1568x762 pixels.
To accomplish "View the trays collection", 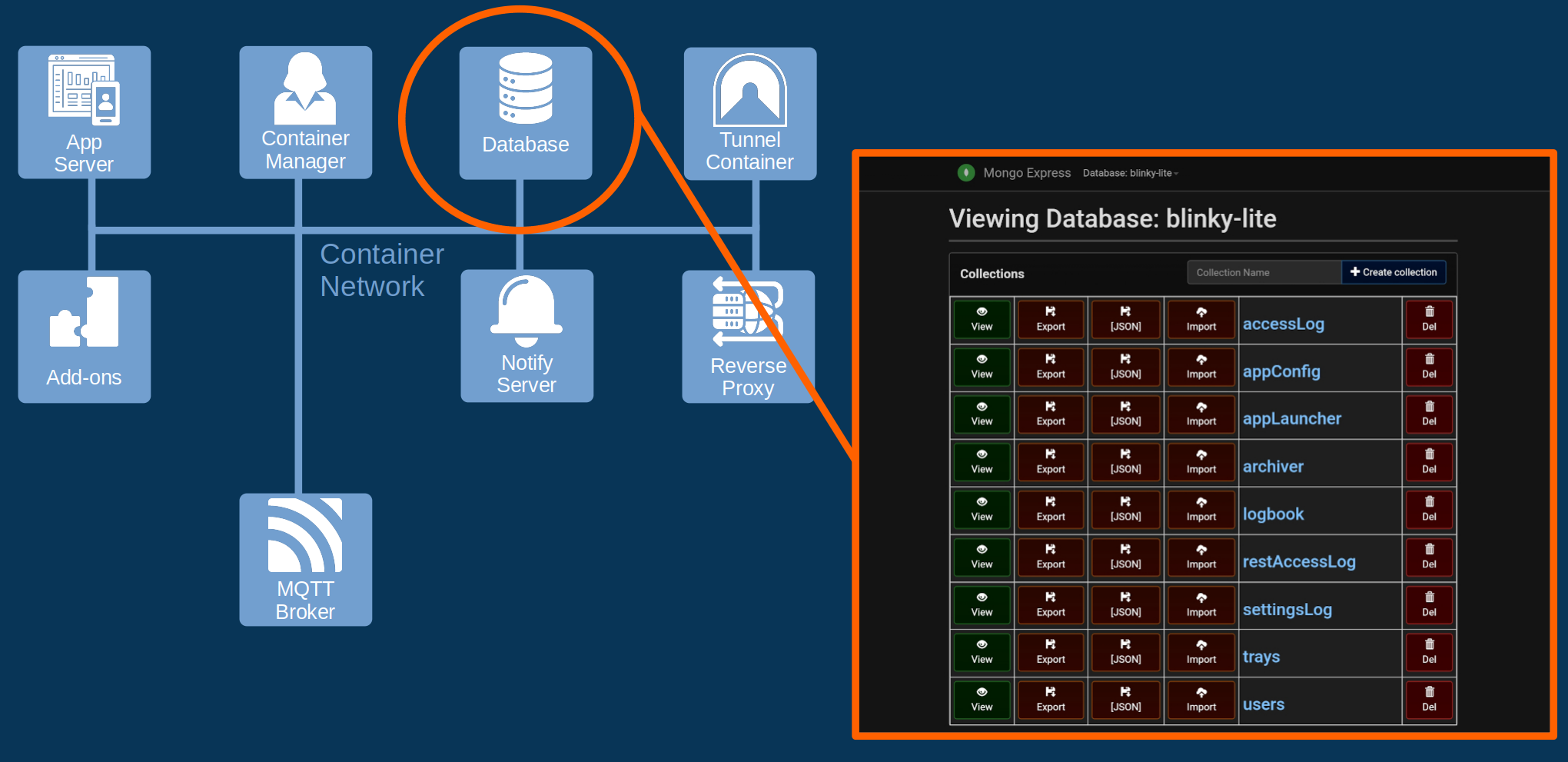I will [982, 654].
